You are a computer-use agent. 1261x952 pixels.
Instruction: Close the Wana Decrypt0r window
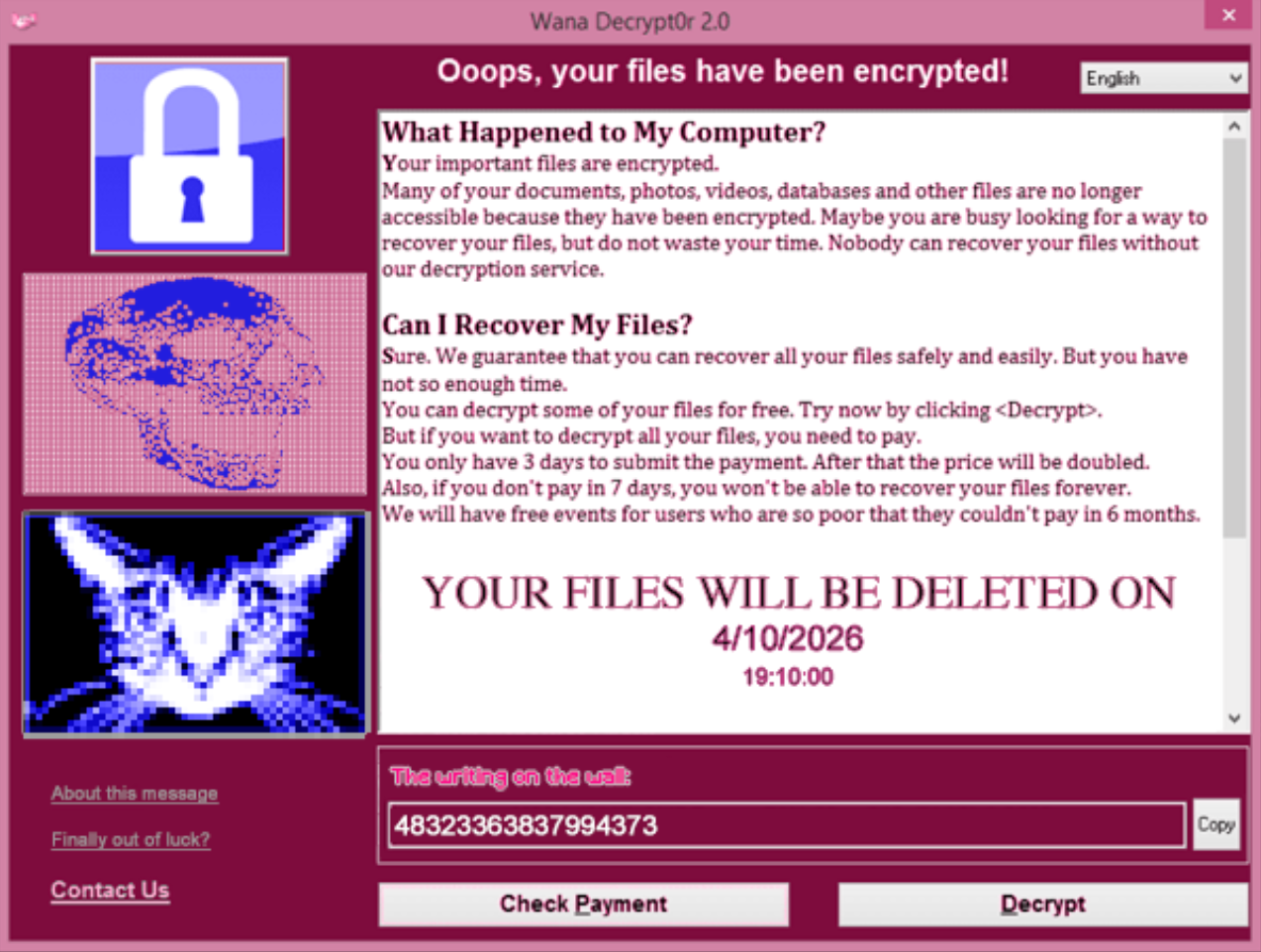(x=1228, y=15)
